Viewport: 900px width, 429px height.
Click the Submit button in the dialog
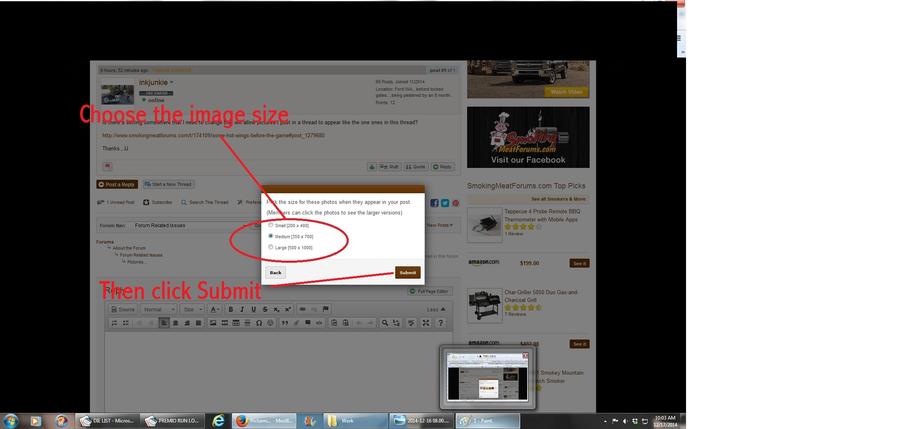tap(407, 272)
